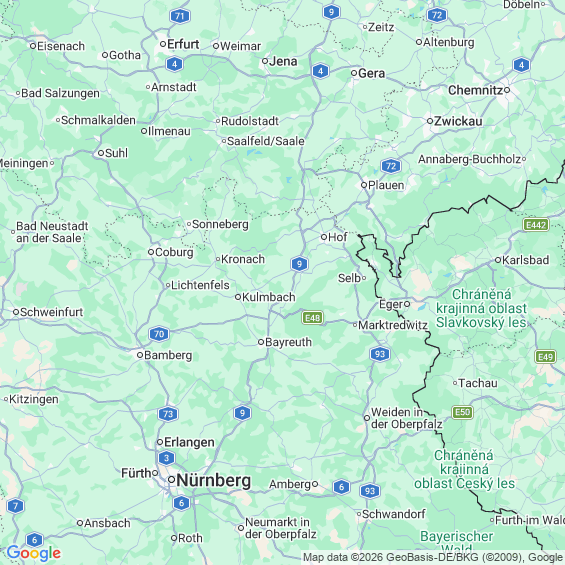This screenshot has width=565, height=565.
Task: Click the E49 route marker
Action: tap(545, 357)
